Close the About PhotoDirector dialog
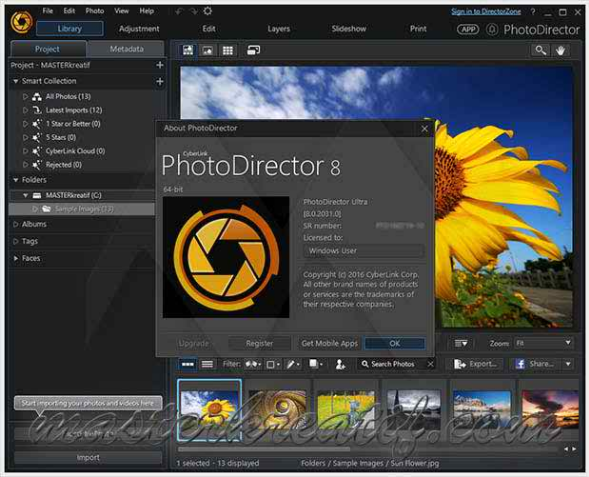 [x=424, y=129]
